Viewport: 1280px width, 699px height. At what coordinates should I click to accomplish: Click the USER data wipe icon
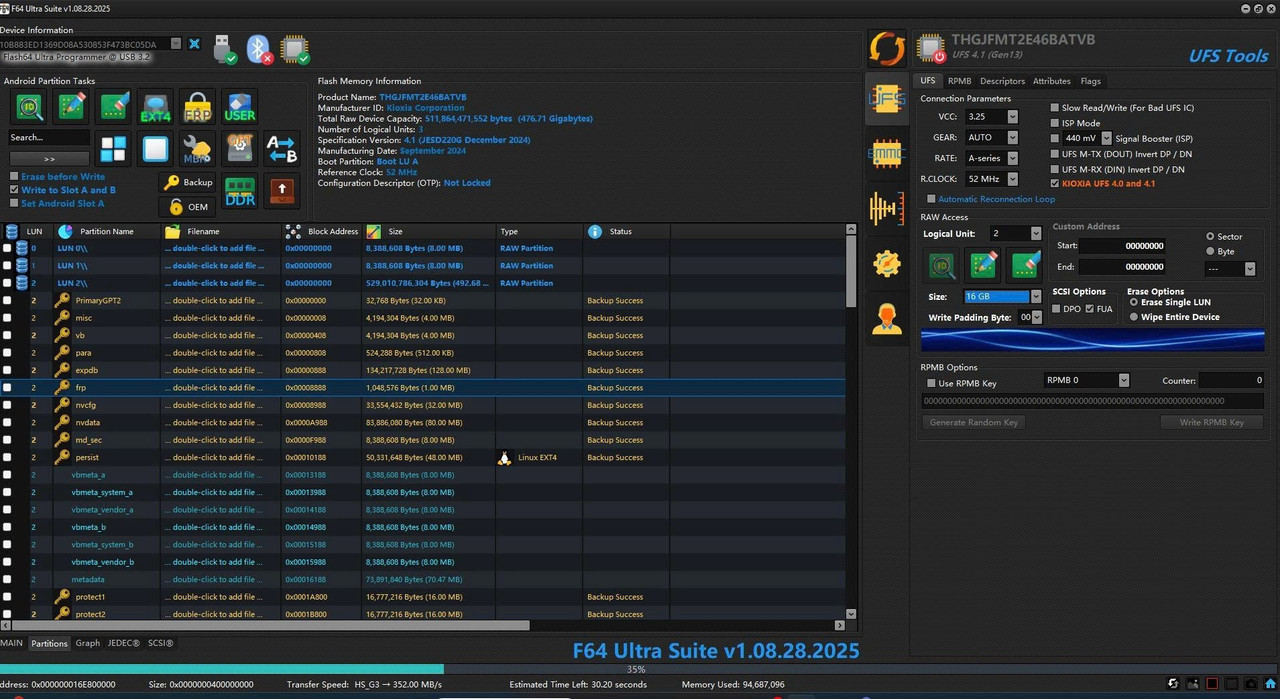coord(240,107)
